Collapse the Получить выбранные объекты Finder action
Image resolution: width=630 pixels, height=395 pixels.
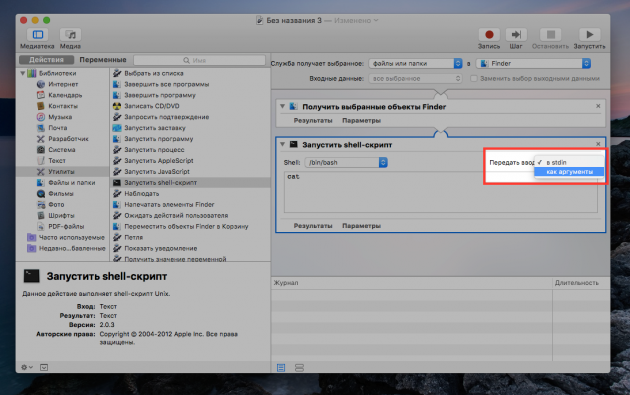click(282, 106)
